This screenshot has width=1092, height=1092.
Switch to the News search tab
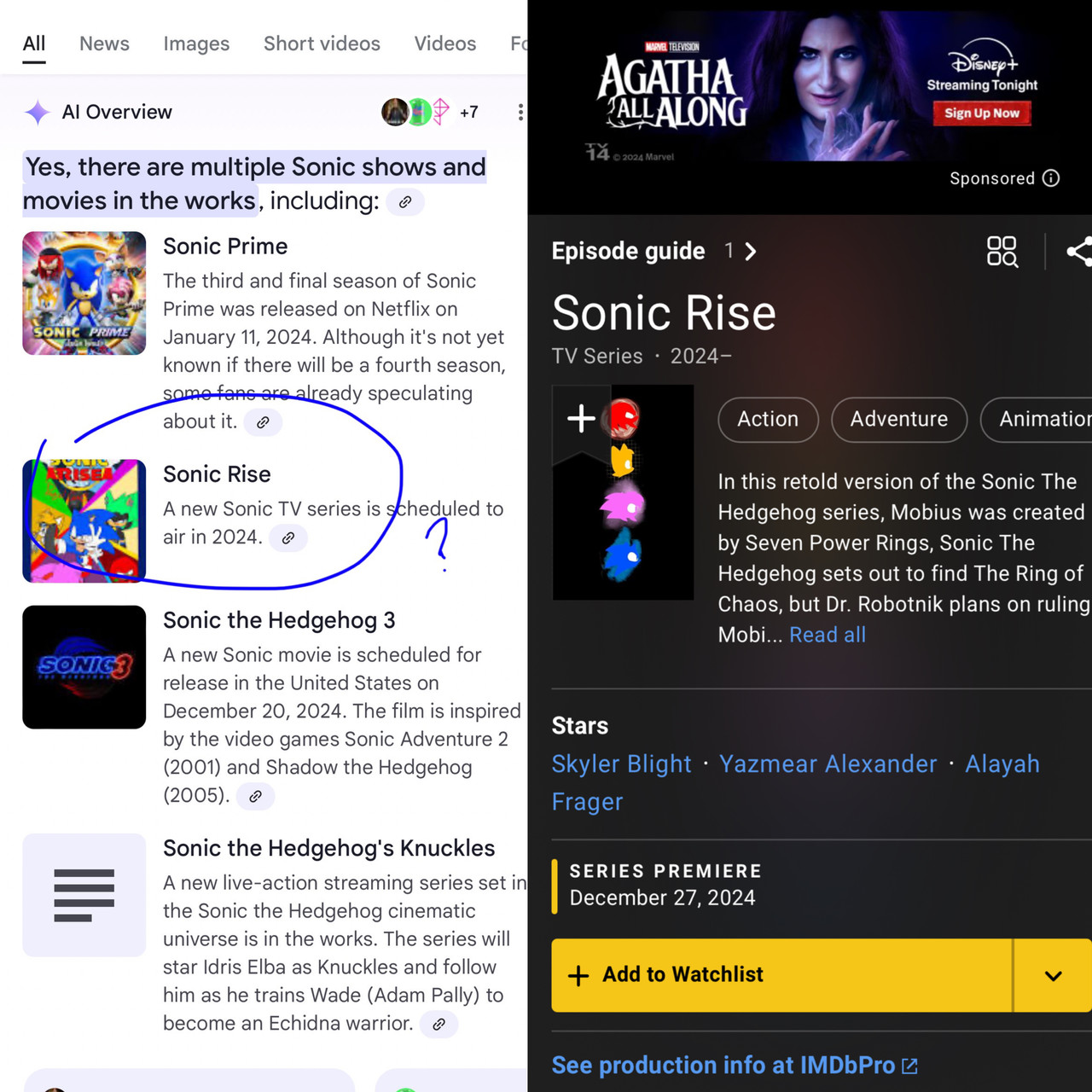click(x=104, y=44)
